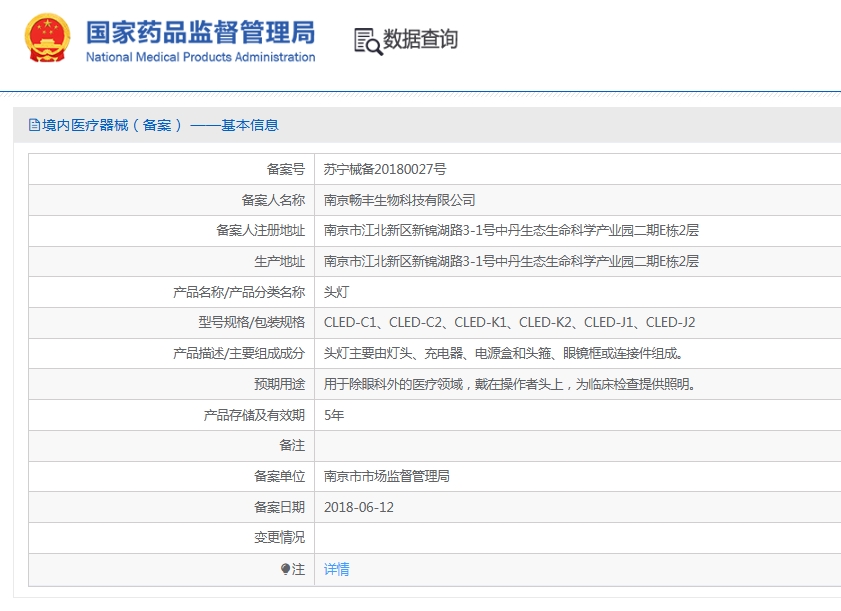Open the 详情 link

point(335,568)
